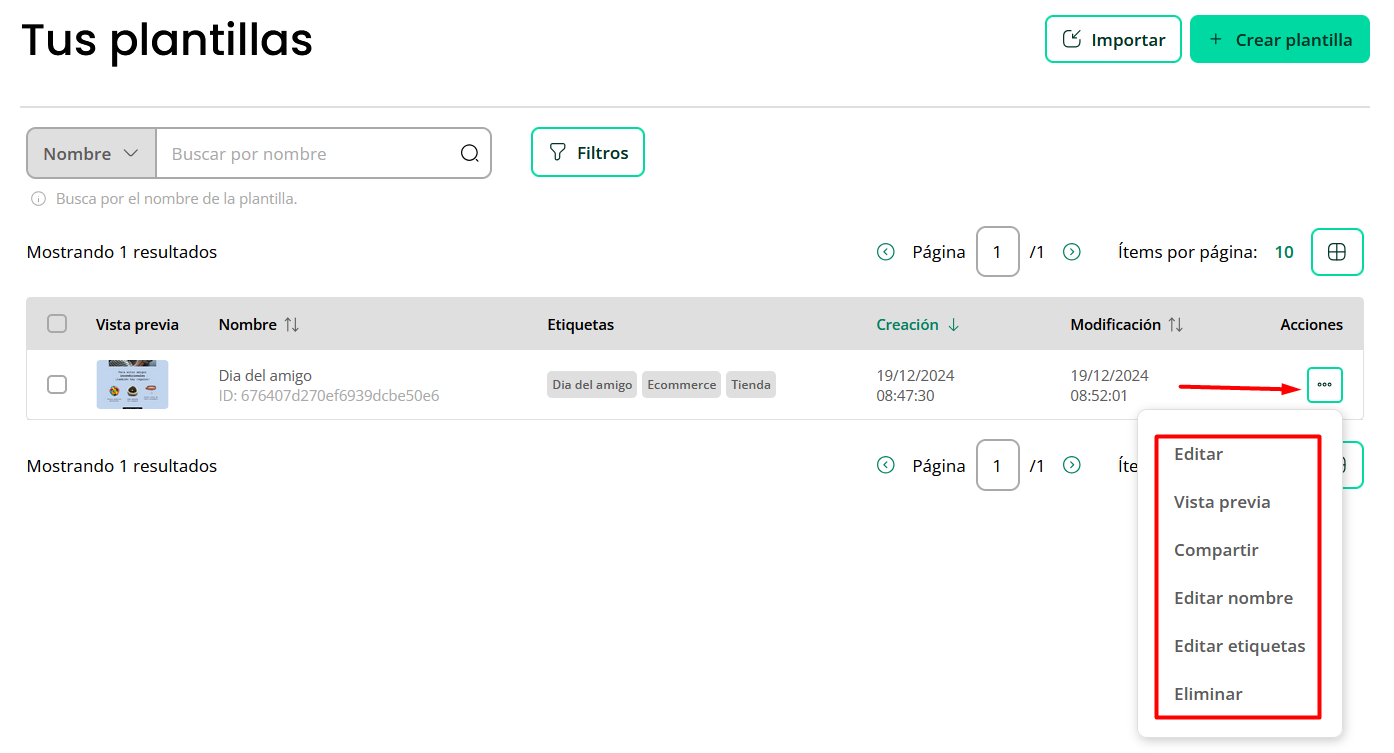Image resolution: width=1394 pixels, height=753 pixels.
Task: Sort templates by Nombre column arrows
Action: pyautogui.click(x=291, y=324)
